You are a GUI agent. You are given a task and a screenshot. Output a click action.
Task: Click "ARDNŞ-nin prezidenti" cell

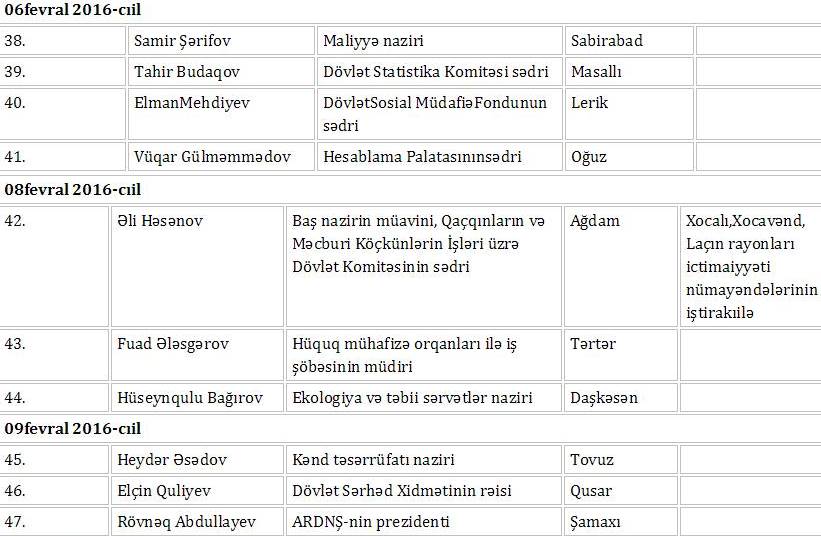pos(371,522)
